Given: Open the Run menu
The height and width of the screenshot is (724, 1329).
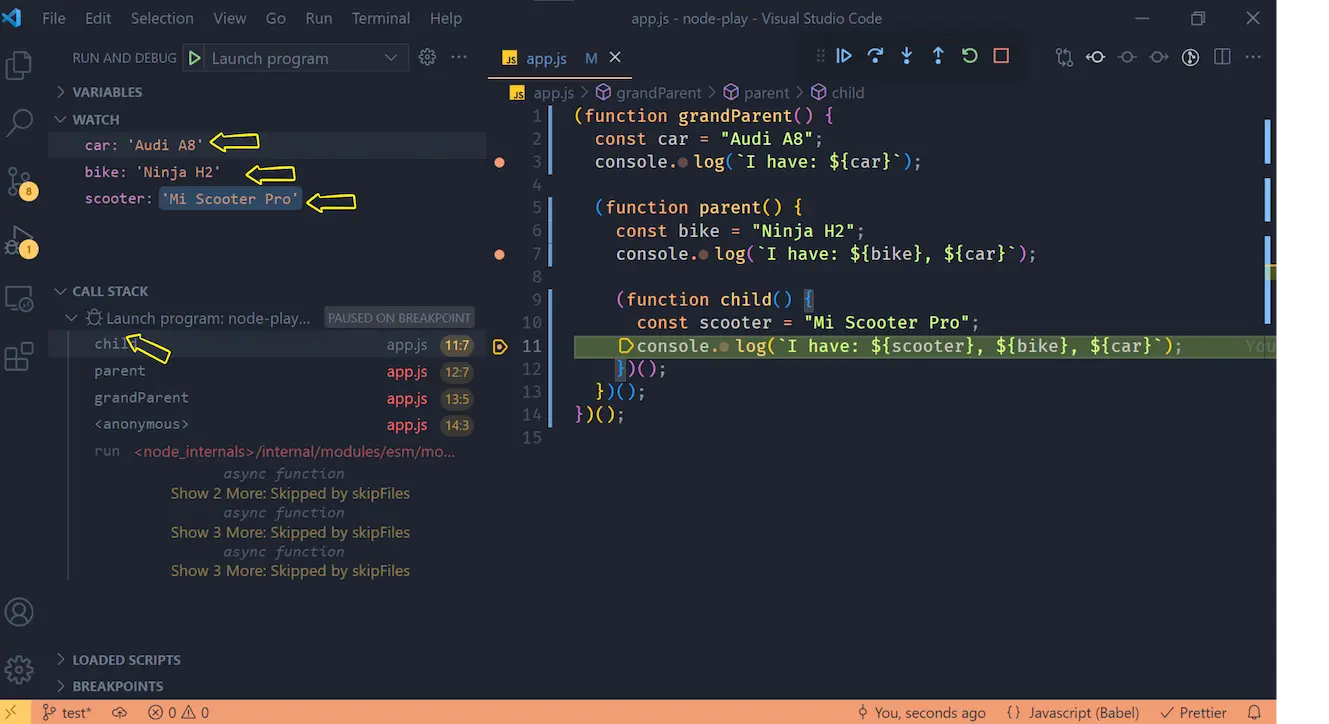Looking at the screenshot, I should coord(319,18).
